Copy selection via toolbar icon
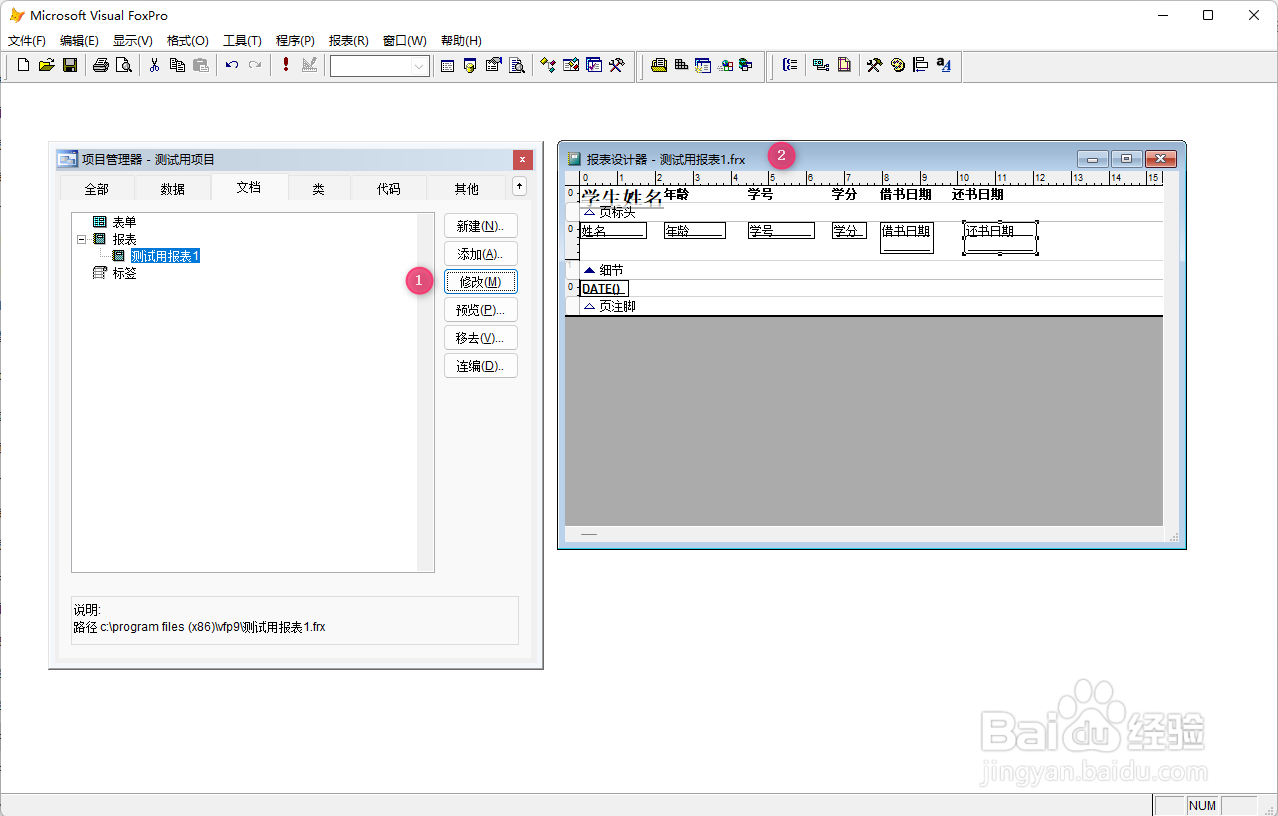1278x816 pixels. pos(178,65)
